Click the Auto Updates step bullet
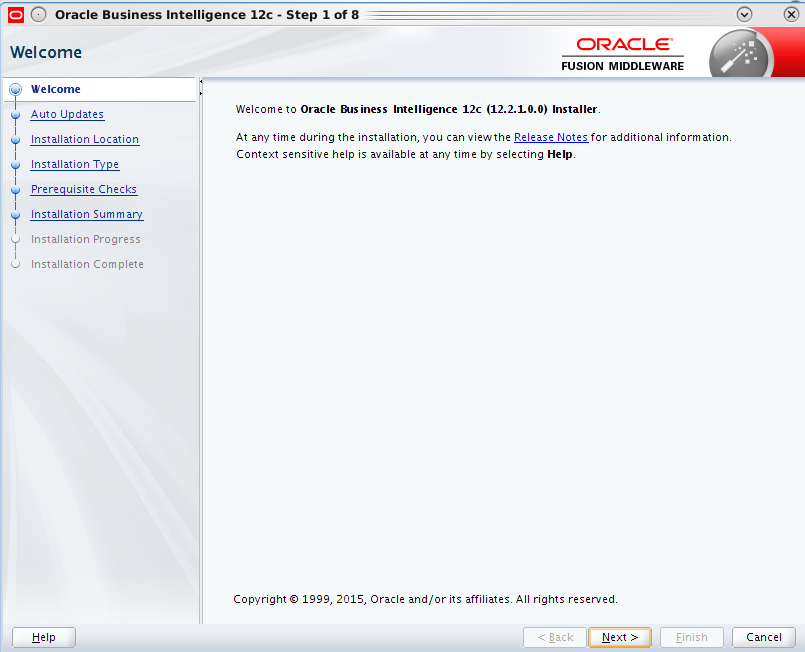The width and height of the screenshot is (805, 652). click(15, 114)
